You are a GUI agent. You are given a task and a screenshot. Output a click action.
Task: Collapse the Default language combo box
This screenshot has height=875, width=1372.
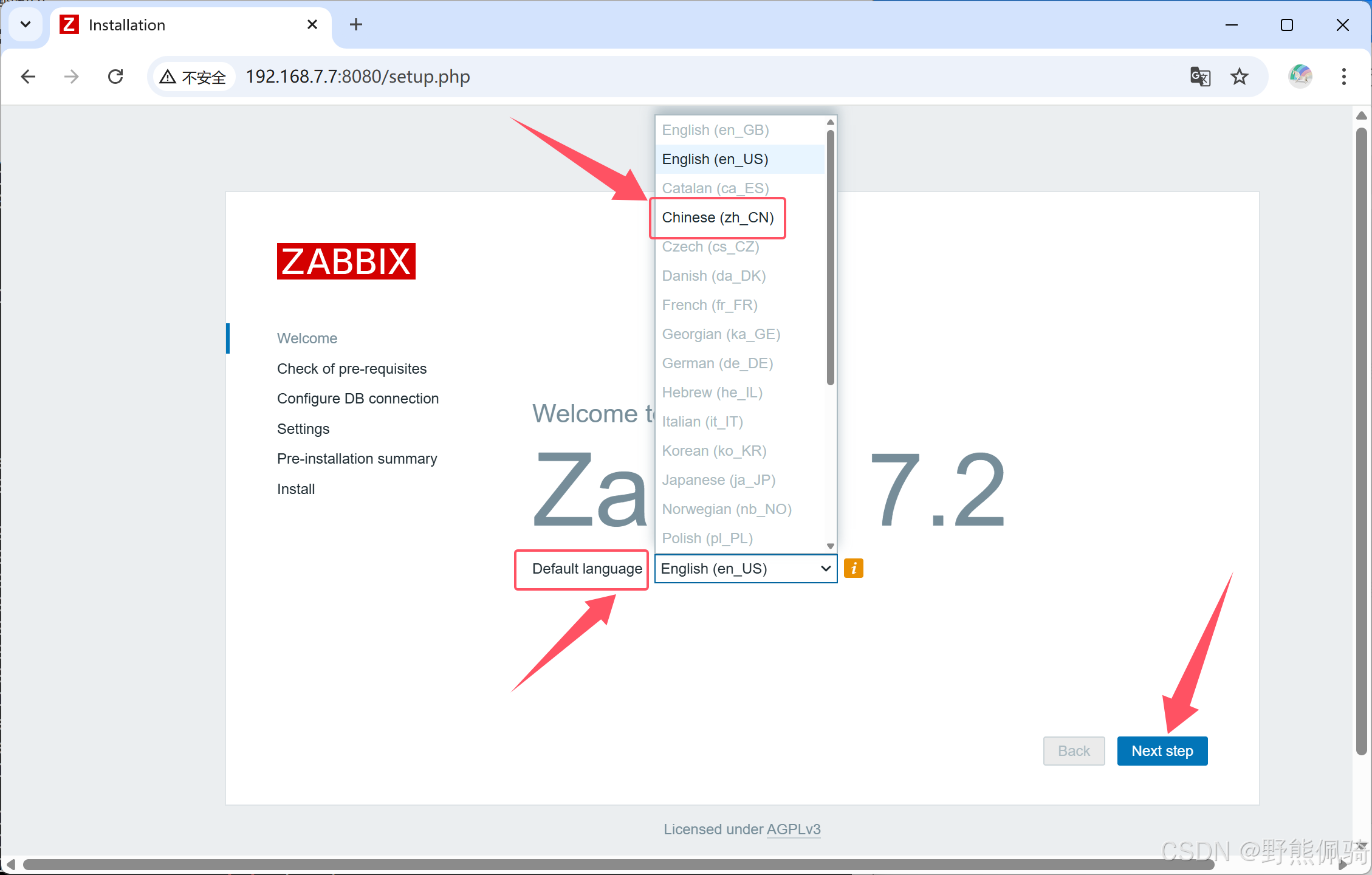click(746, 568)
